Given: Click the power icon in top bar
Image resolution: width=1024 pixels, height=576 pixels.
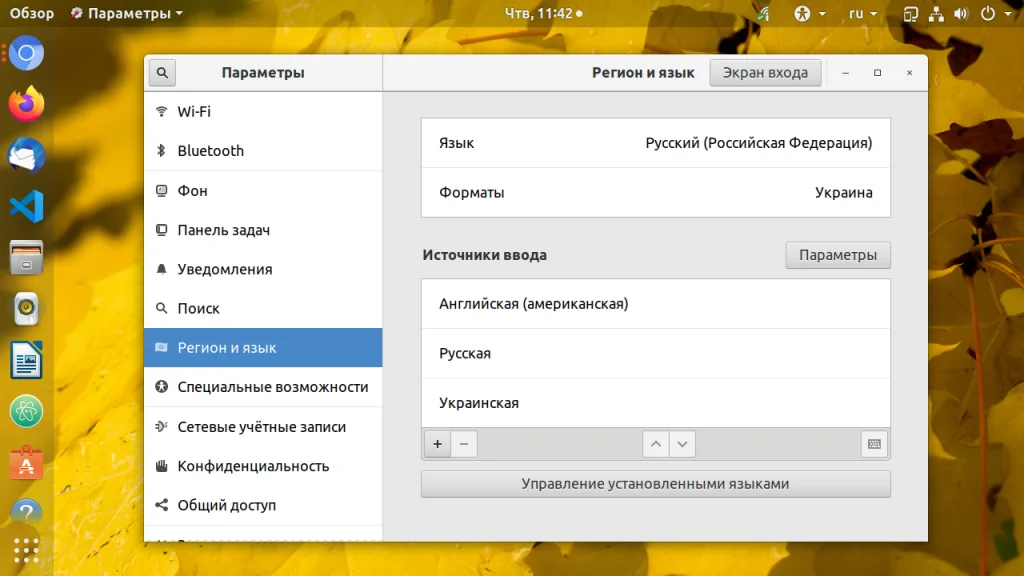Looking at the screenshot, I should coord(988,13).
